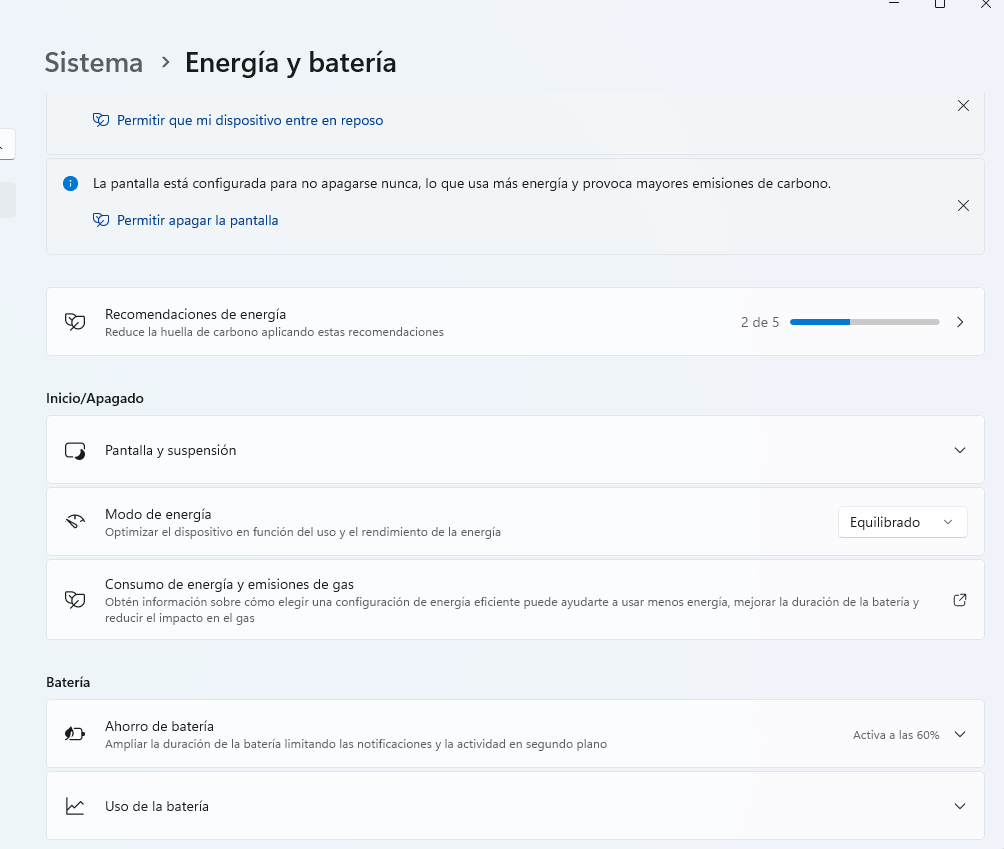
Task: Open the Equilibrado power mode dropdown
Action: [x=902, y=522]
